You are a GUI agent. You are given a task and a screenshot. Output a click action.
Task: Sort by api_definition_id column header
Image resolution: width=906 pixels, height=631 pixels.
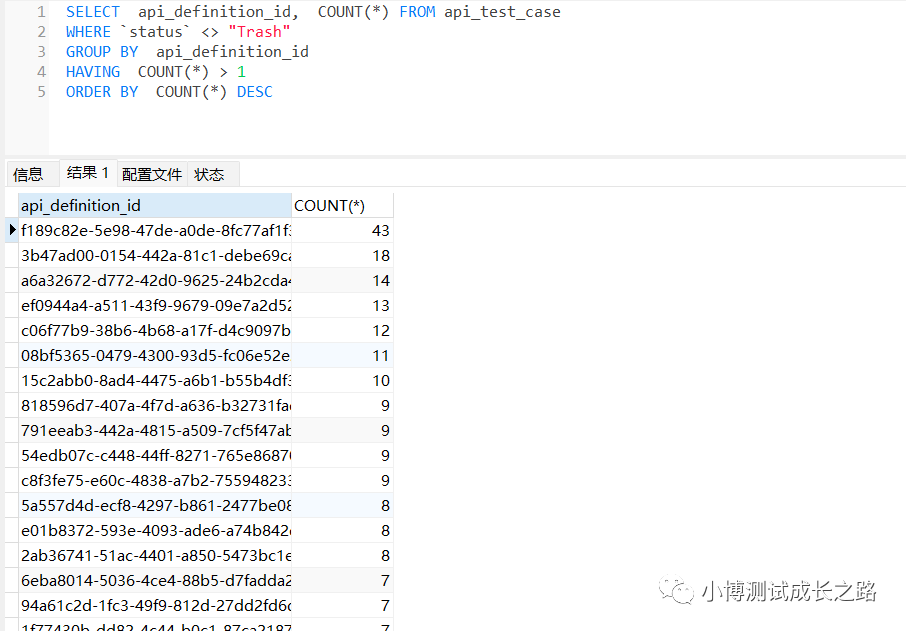tap(155, 206)
